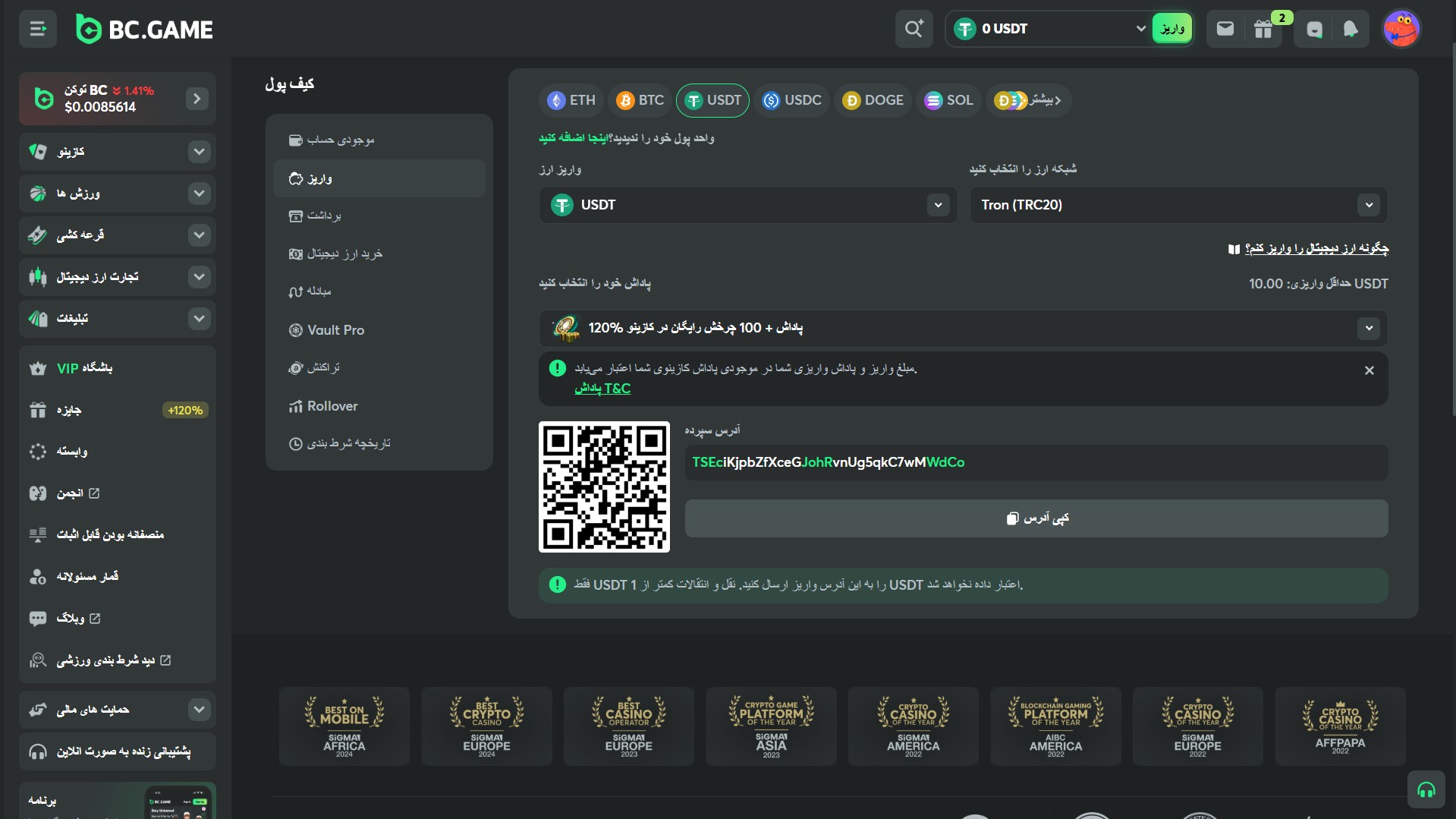Show more currencies (بیشتر) tab

pos(1029,100)
